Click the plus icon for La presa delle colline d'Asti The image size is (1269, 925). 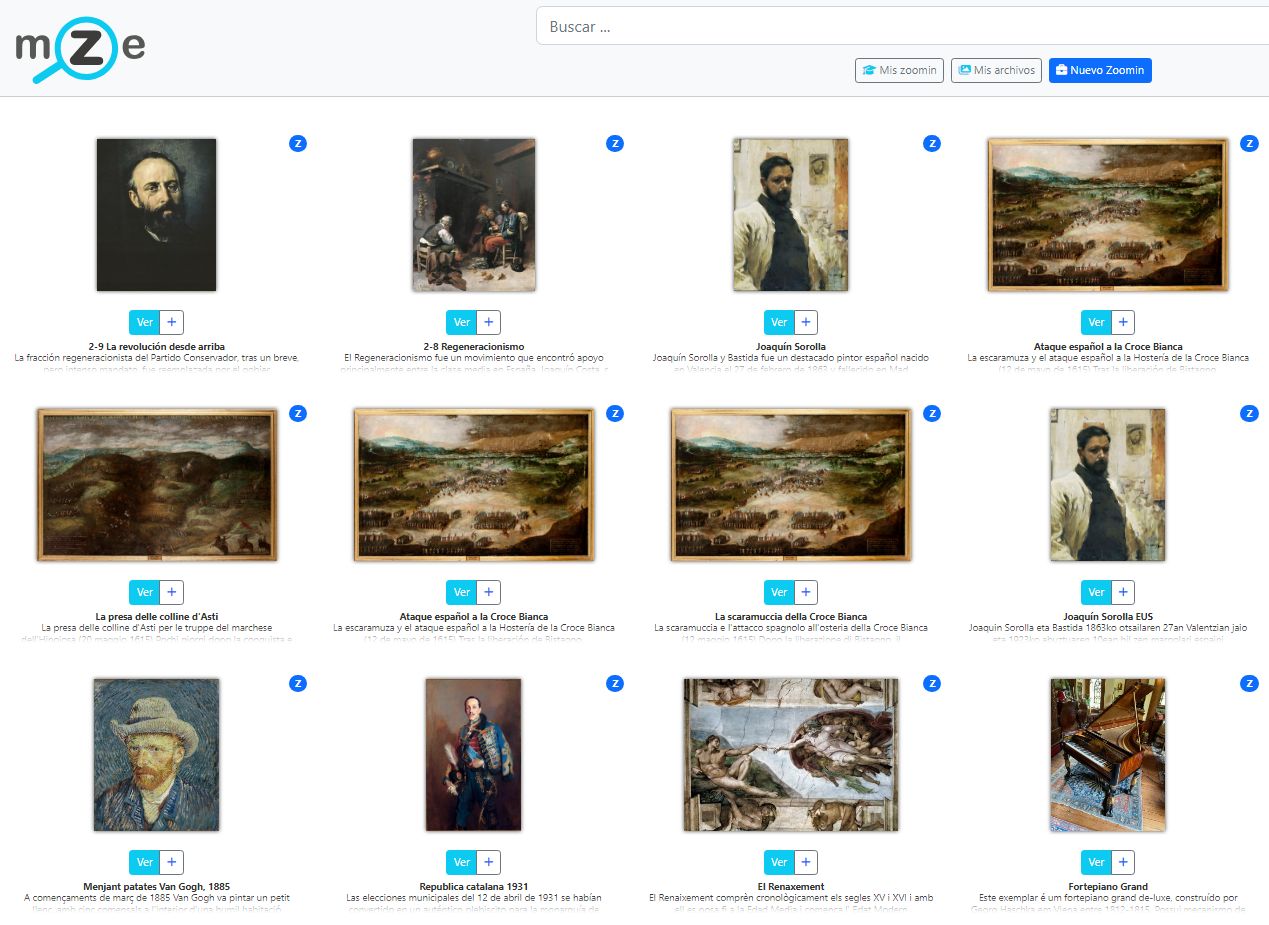(x=171, y=592)
